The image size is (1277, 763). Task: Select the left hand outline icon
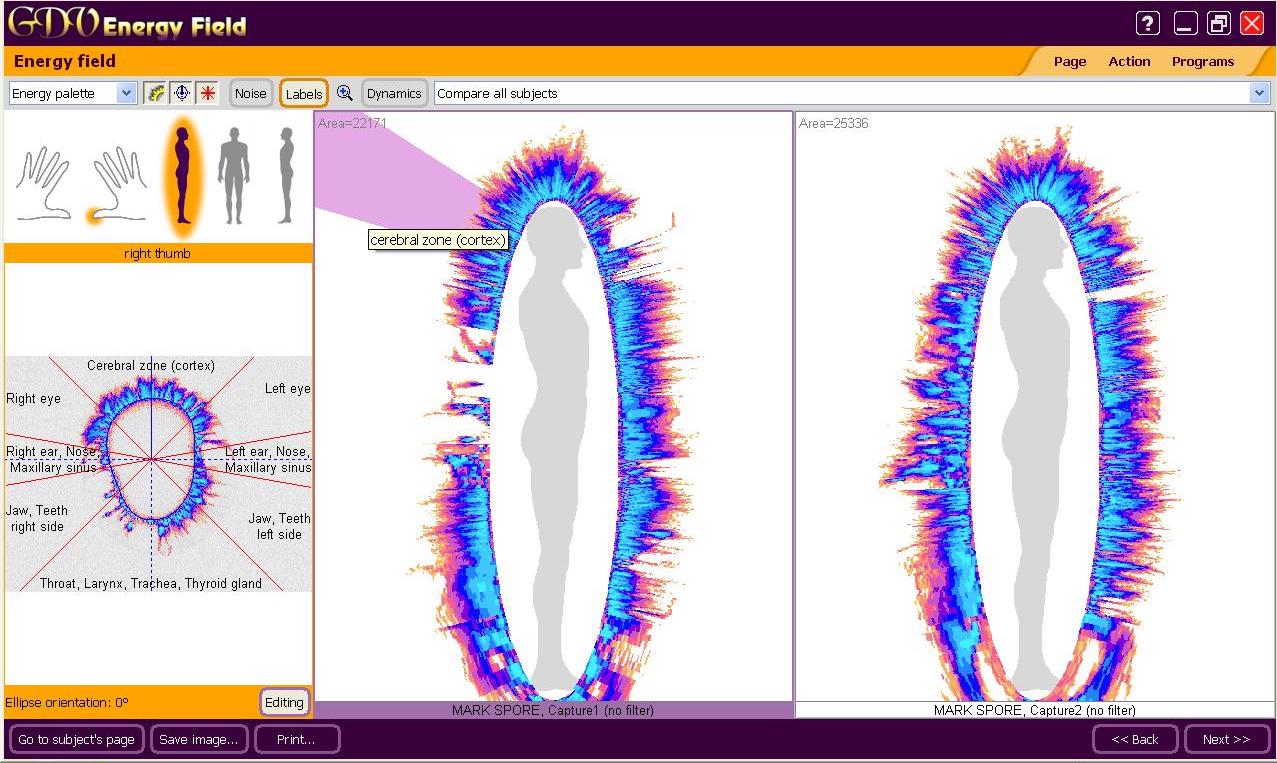pyautogui.click(x=42, y=184)
